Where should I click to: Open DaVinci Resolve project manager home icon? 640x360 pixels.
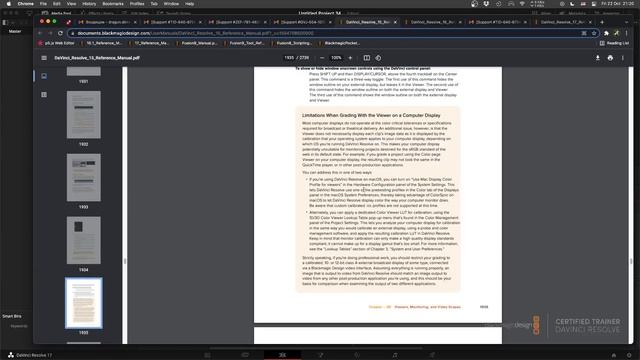613,355
